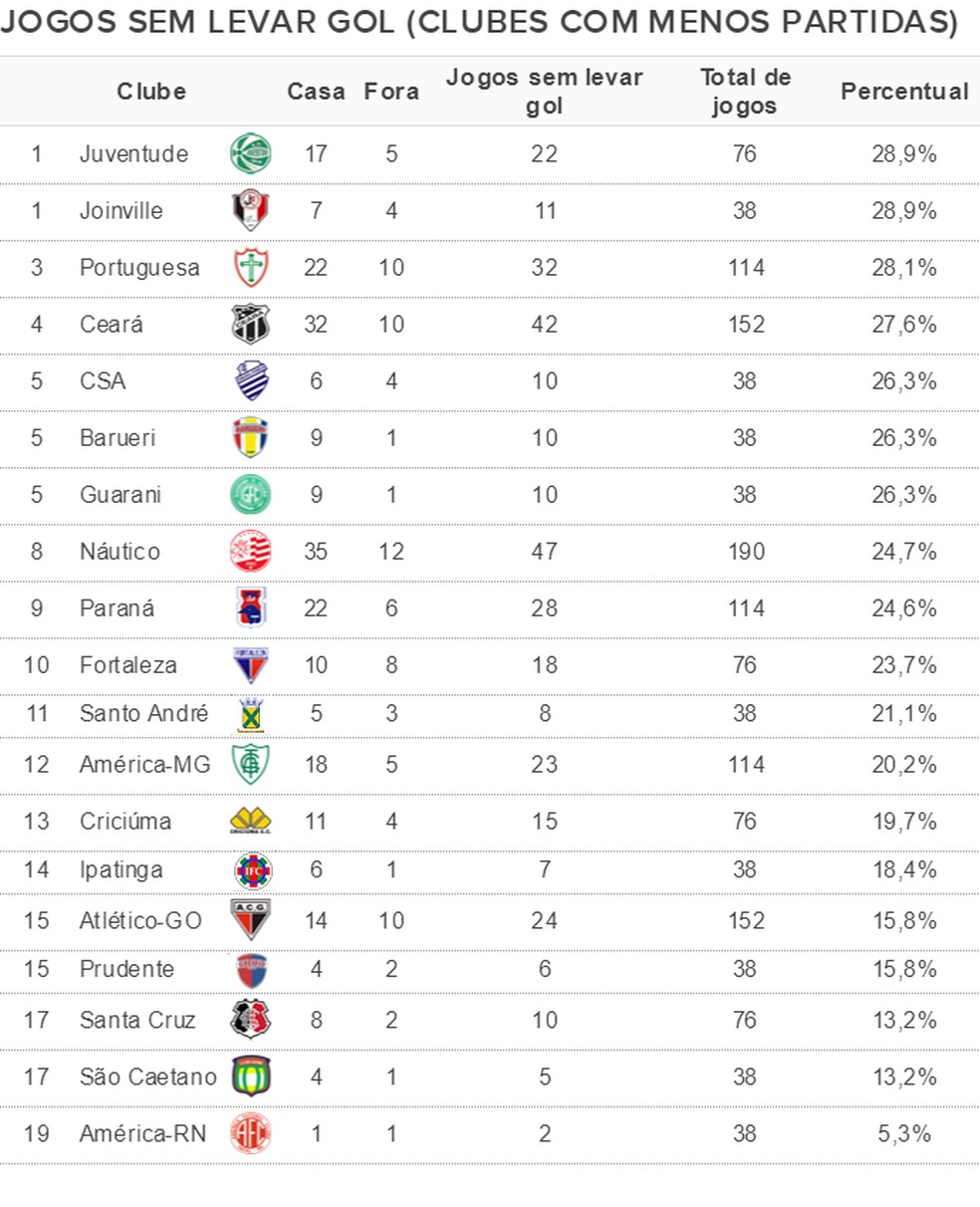Click the Juventude club crest

250,153
